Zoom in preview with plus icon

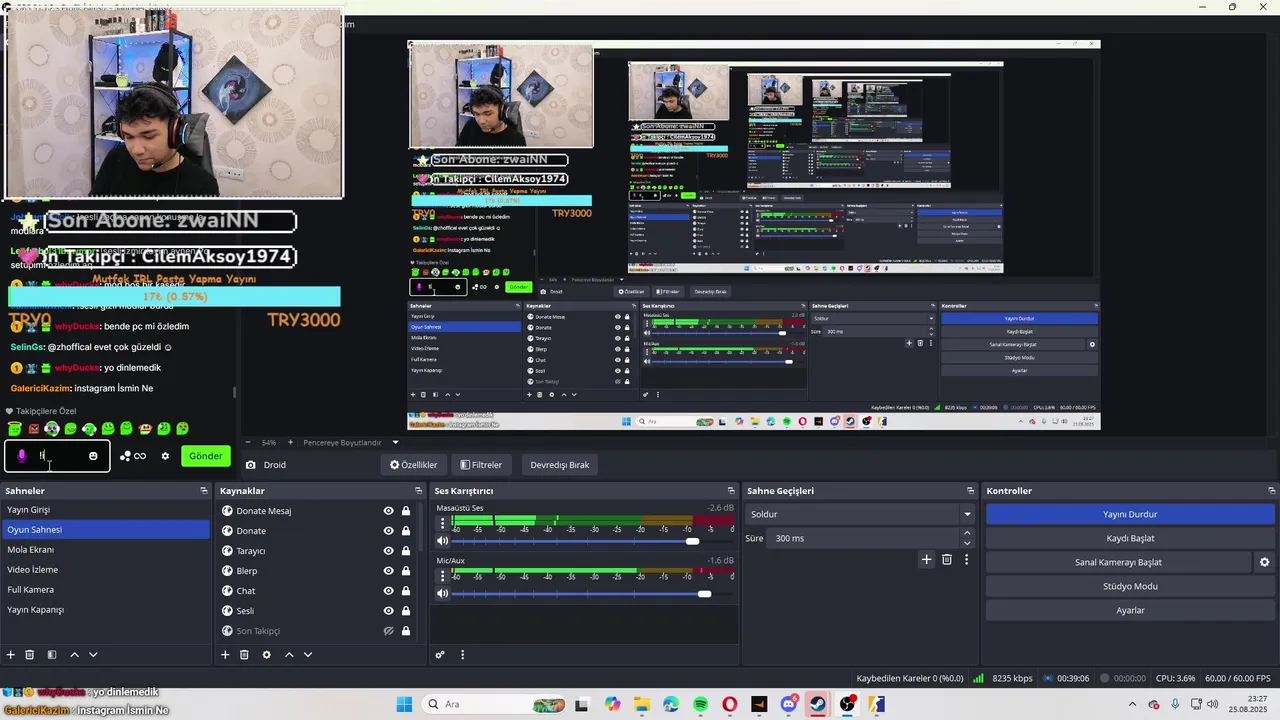click(x=291, y=442)
